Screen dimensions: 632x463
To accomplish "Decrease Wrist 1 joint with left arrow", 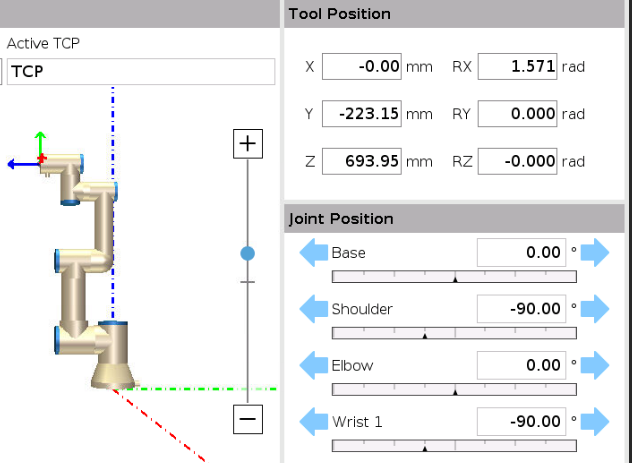I will click(314, 422).
